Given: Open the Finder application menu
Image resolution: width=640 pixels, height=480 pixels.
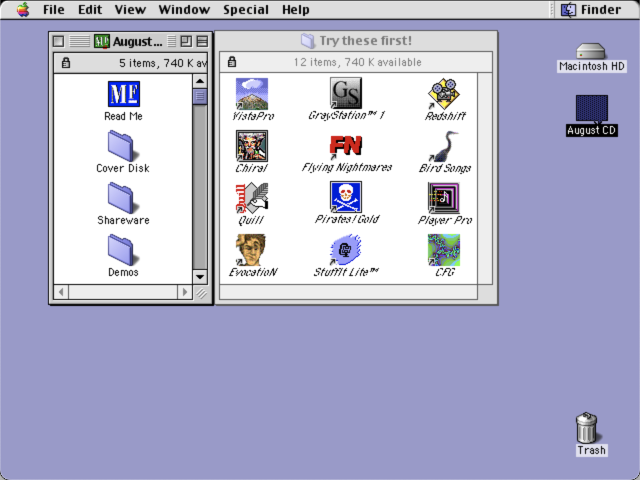Looking at the screenshot, I should (591, 9).
